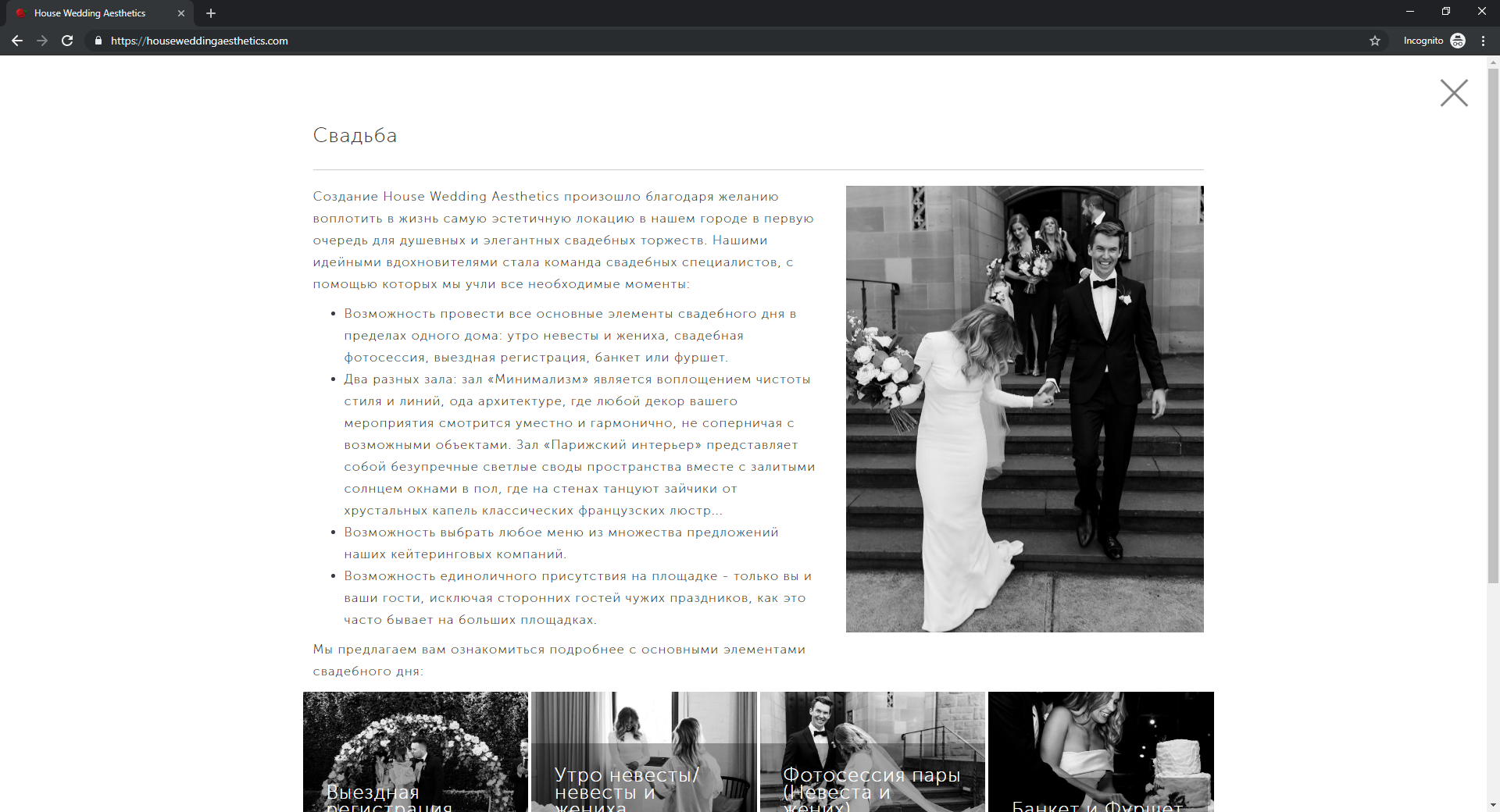Image resolution: width=1500 pixels, height=812 pixels.
Task: Open the Chrome three-dot menu
Action: point(1483,41)
